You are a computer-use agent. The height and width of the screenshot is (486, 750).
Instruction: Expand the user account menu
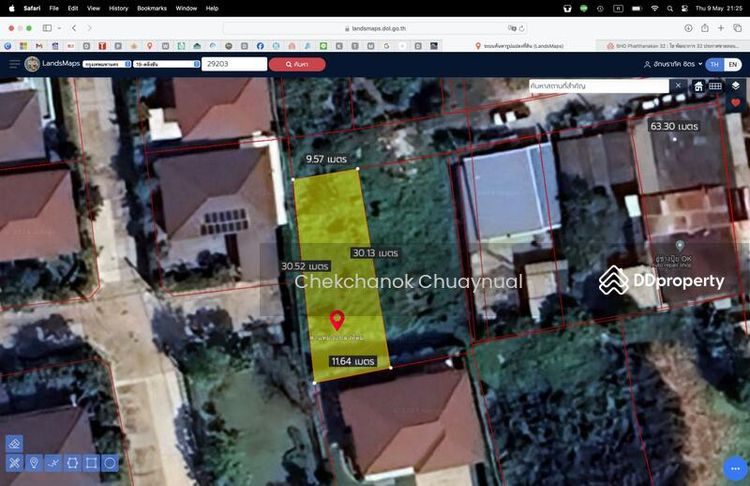point(673,64)
